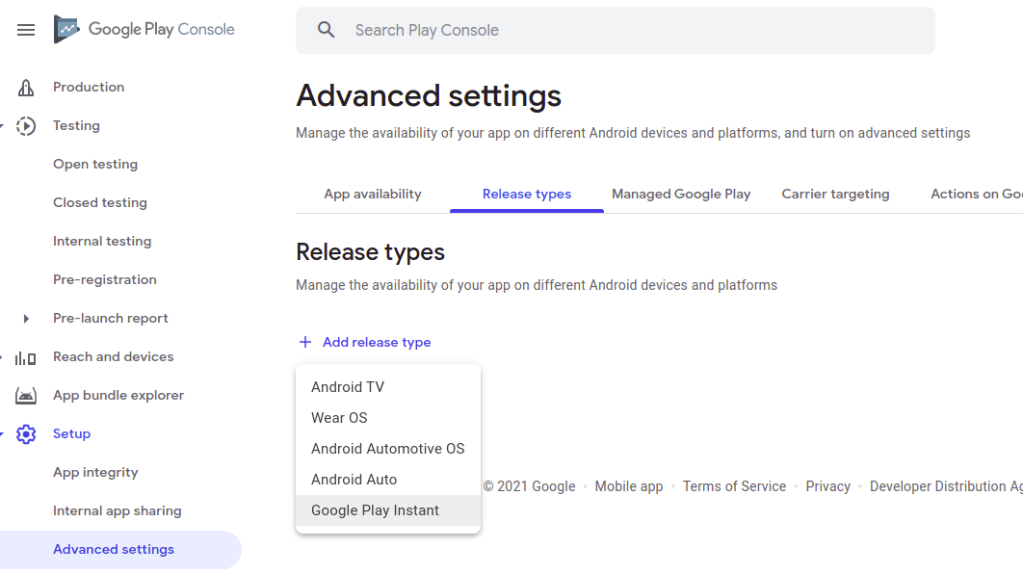1023x574 pixels.
Task: Expand the Pre-launch report arrow
Action: pyautogui.click(x=26, y=318)
